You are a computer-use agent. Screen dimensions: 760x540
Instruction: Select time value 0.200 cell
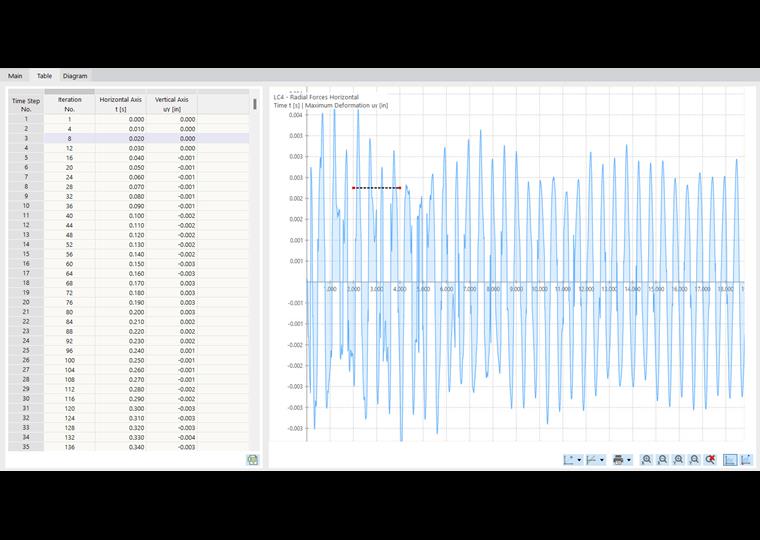click(x=121, y=312)
